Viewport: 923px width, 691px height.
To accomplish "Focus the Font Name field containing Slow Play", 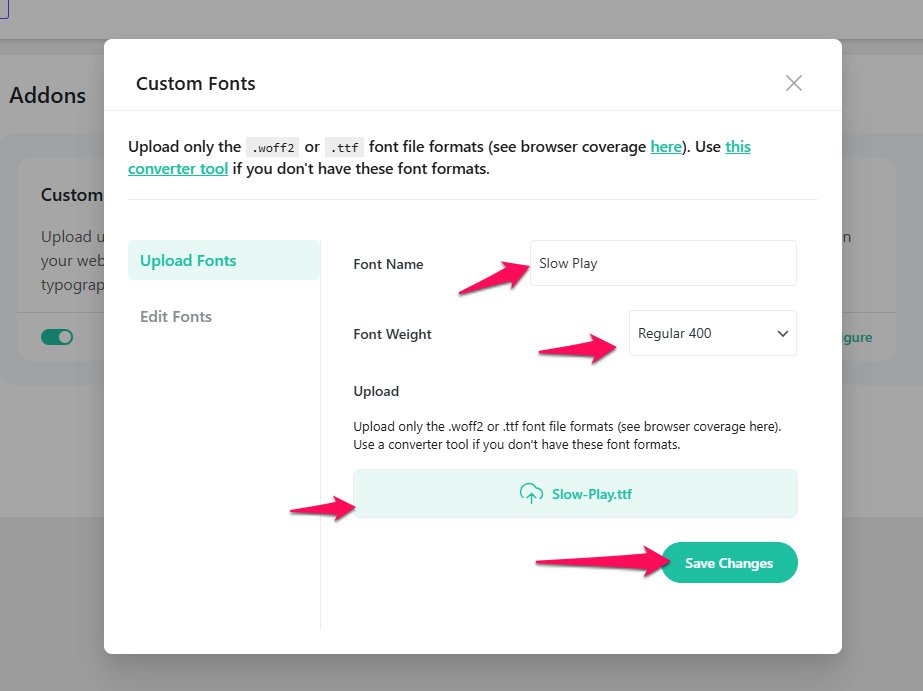I will [x=662, y=263].
